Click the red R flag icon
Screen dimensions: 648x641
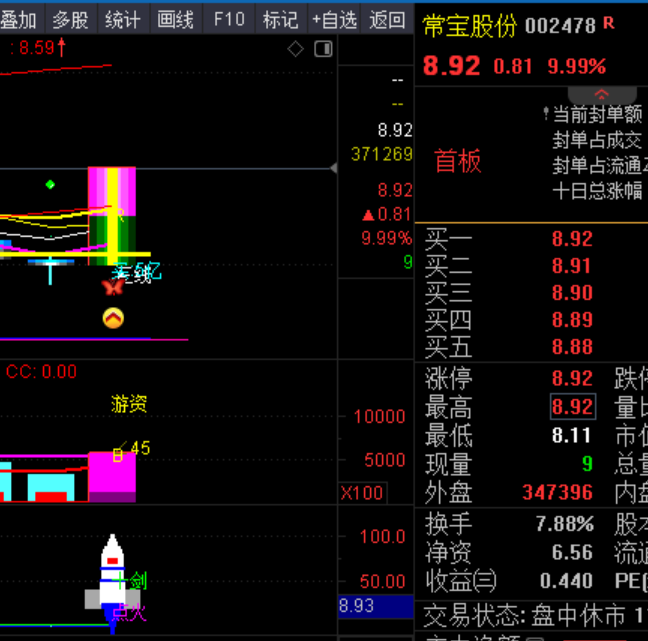pos(609,23)
